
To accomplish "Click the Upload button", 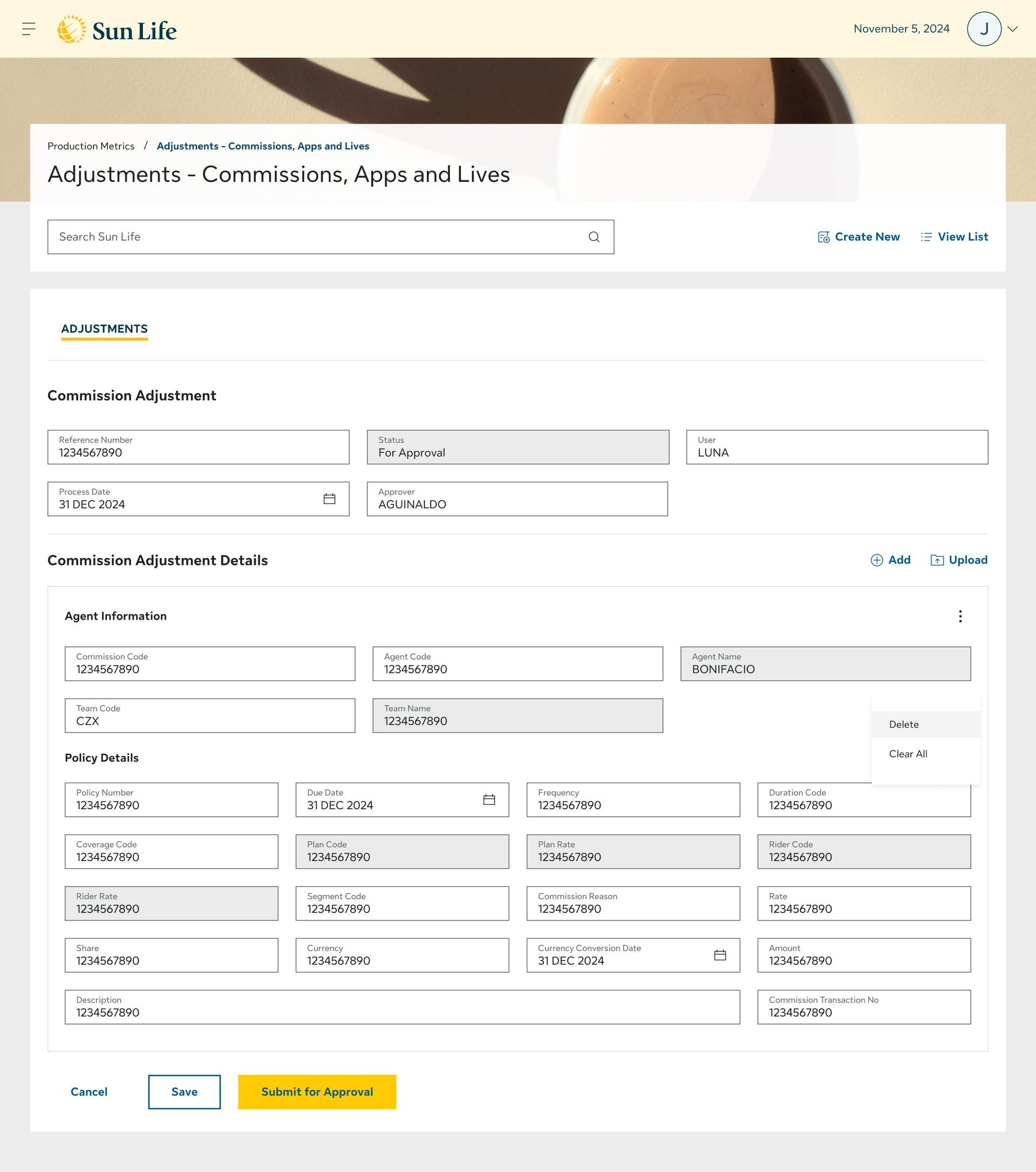I will [x=959, y=560].
